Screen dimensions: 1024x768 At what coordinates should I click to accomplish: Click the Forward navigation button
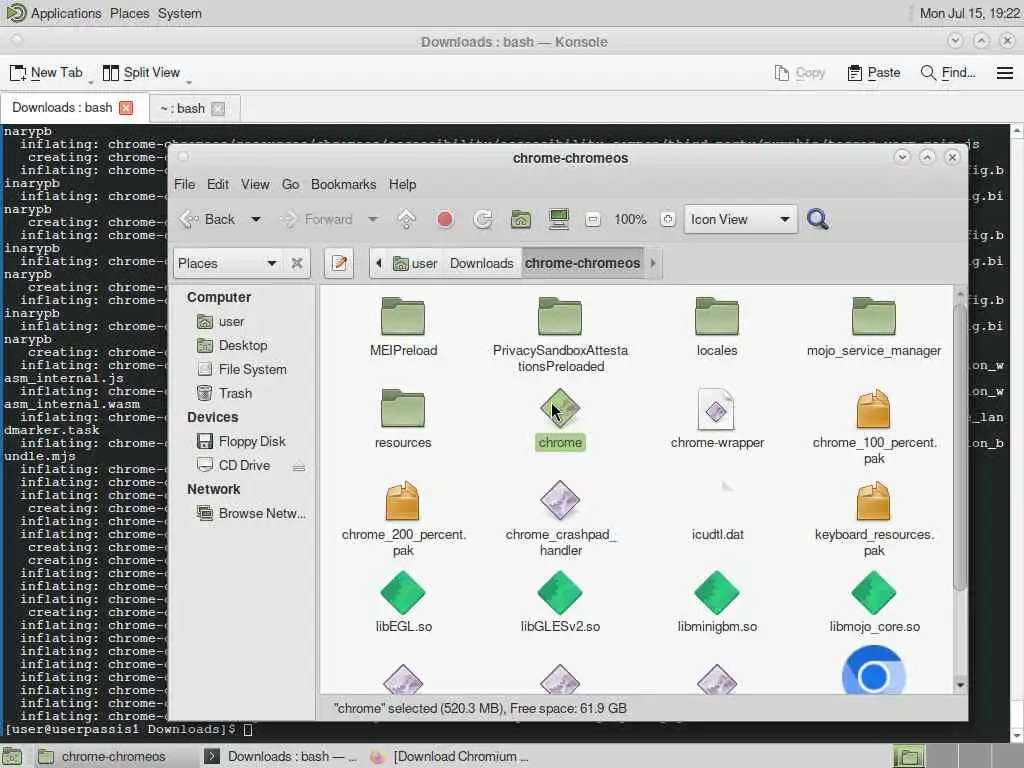(x=317, y=219)
